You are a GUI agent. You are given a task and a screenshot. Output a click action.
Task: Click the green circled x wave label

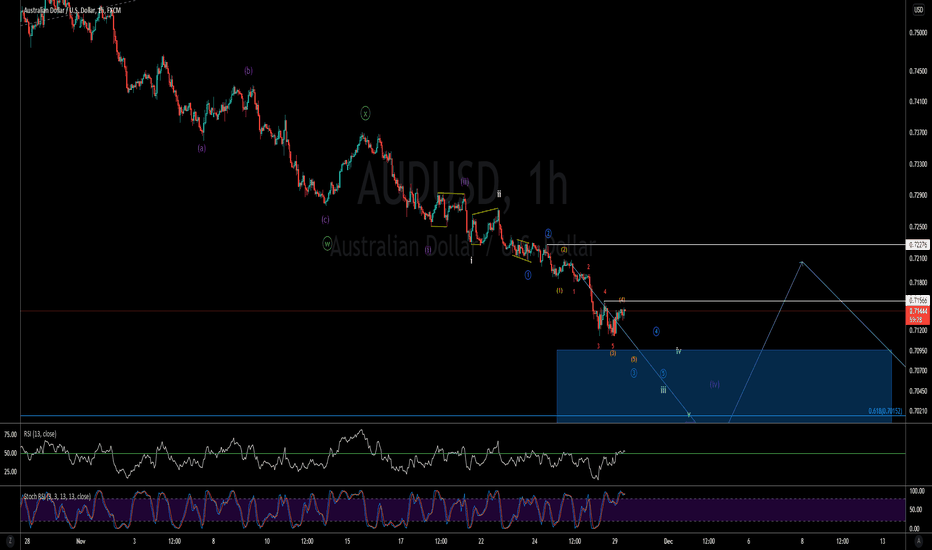(366, 113)
